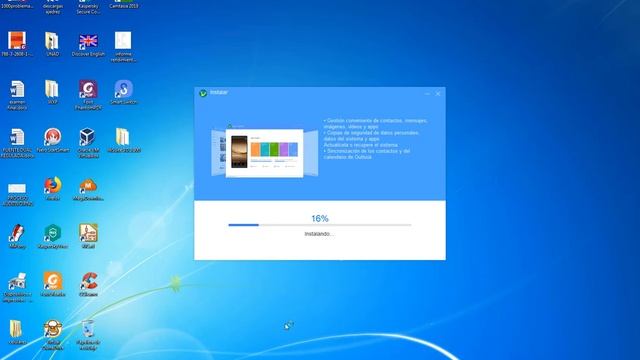Close the Instalar installer window
The height and width of the screenshot is (360, 640).
click(438, 94)
